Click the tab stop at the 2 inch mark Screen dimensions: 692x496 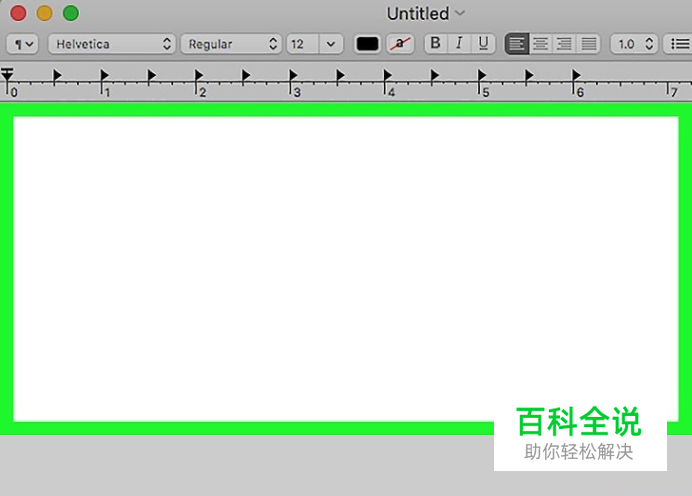pos(199,75)
